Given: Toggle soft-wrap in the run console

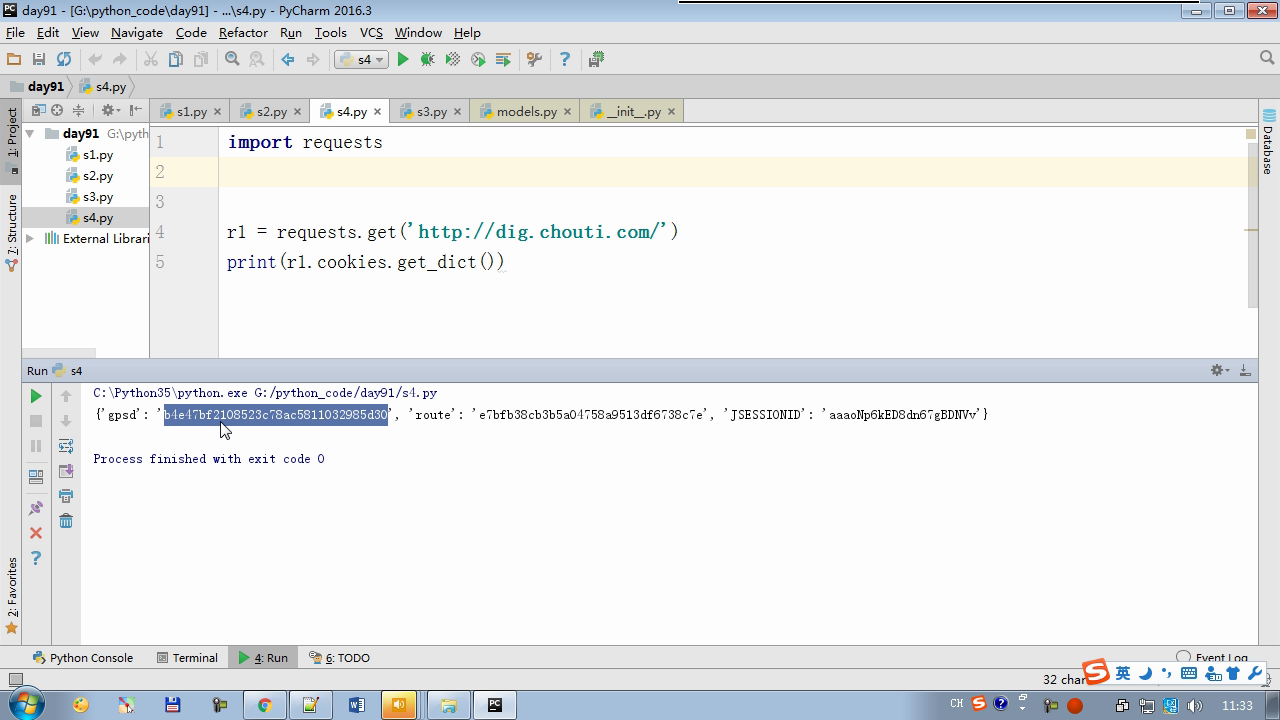Looking at the screenshot, I should pos(66,446).
